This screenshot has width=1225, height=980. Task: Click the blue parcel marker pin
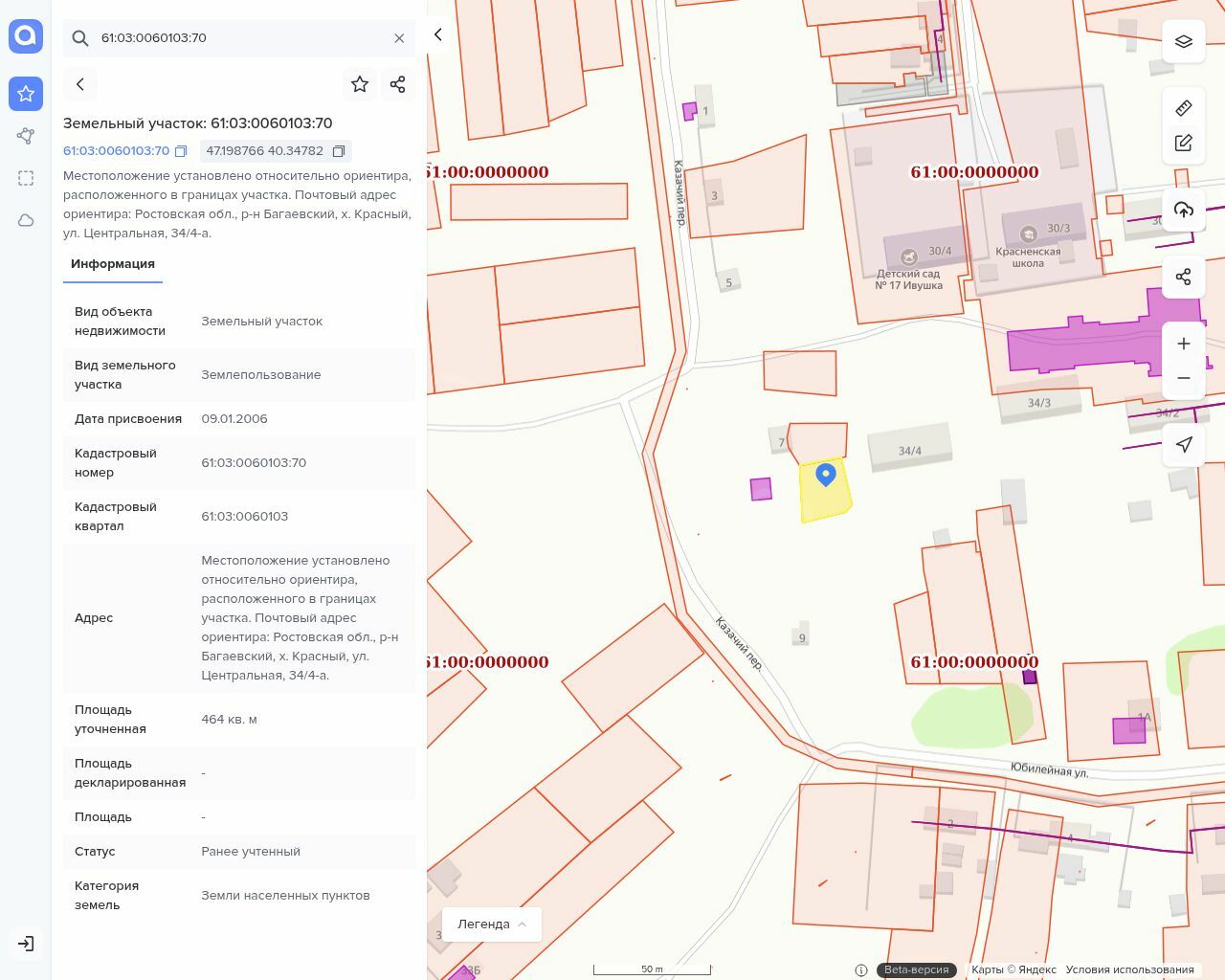click(826, 474)
